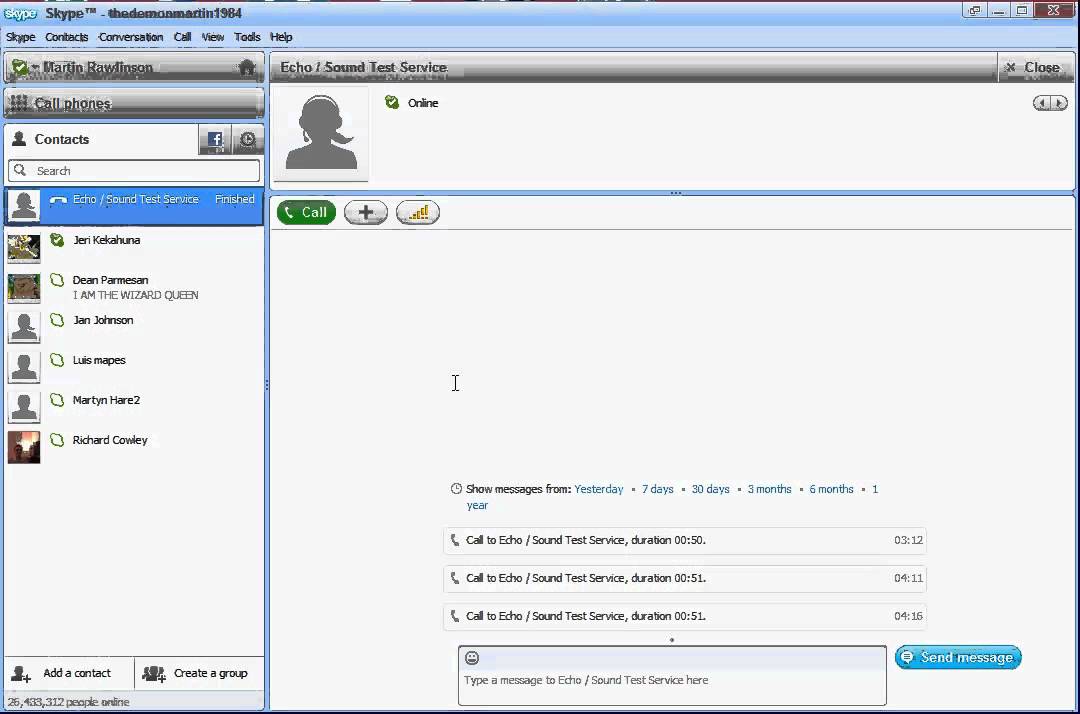The image size is (1080, 714).
Task: Select Echo / Sound Test Service contact
Action: [134, 206]
